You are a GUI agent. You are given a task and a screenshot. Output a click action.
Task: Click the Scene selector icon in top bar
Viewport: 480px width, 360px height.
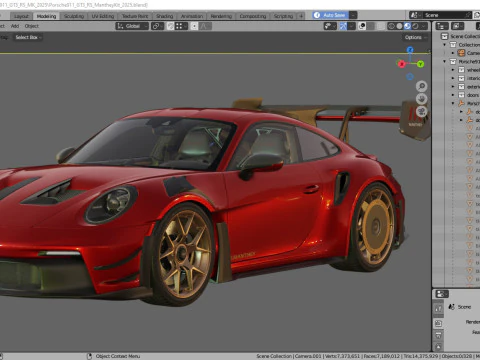415,15
